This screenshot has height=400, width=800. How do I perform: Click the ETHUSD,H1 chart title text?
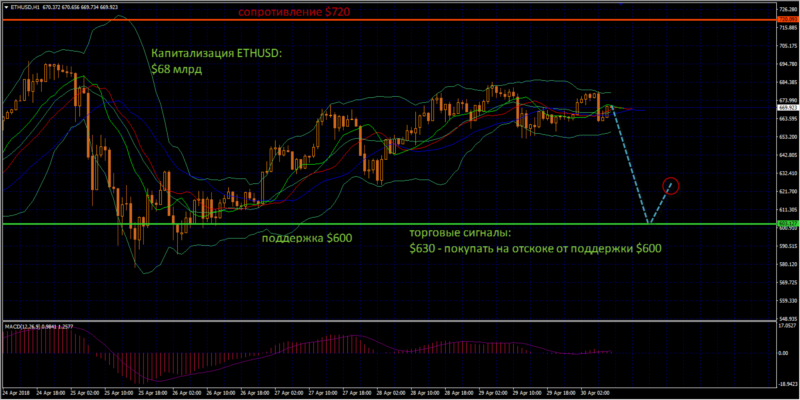tap(25, 8)
